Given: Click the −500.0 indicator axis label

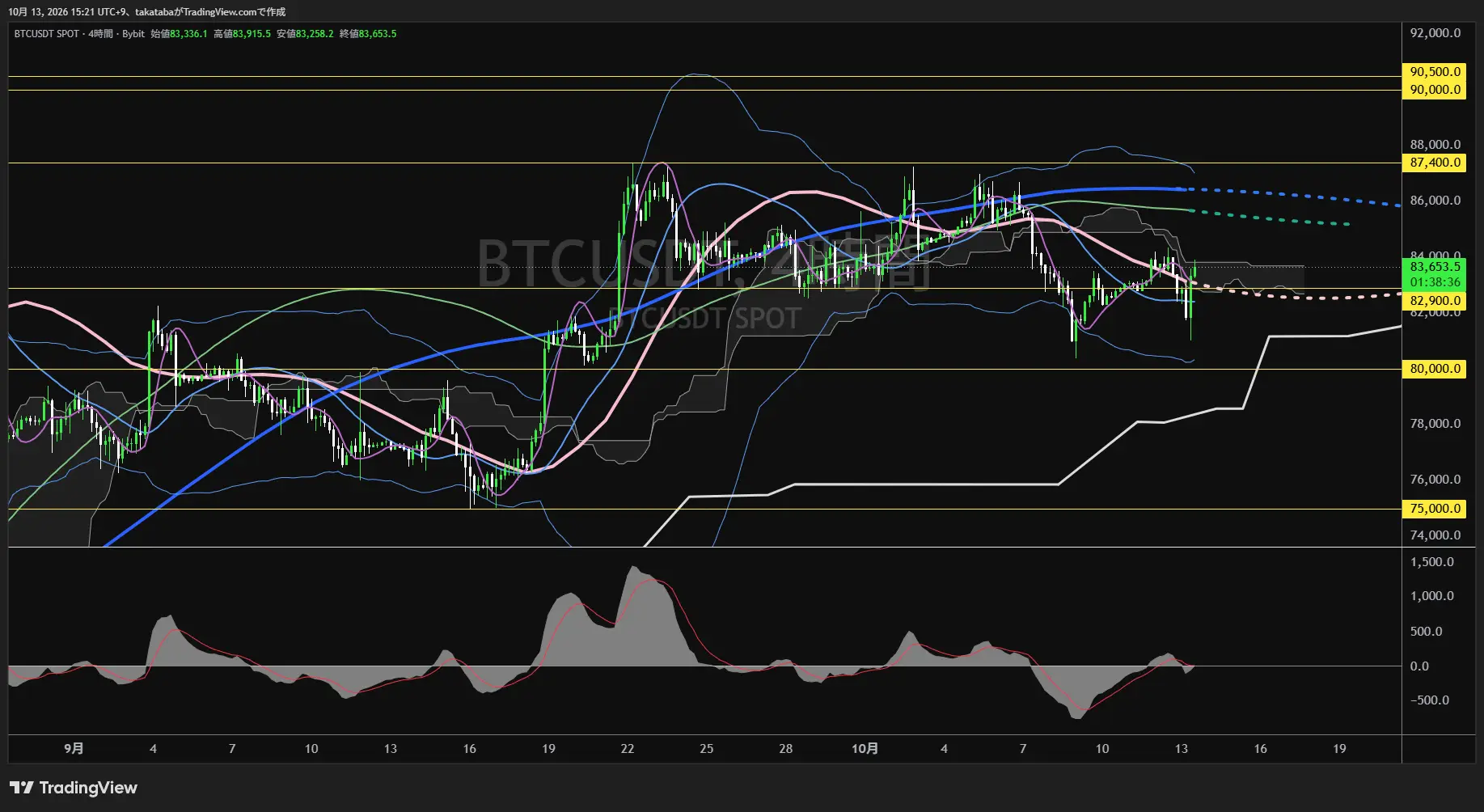Looking at the screenshot, I should [x=1430, y=700].
